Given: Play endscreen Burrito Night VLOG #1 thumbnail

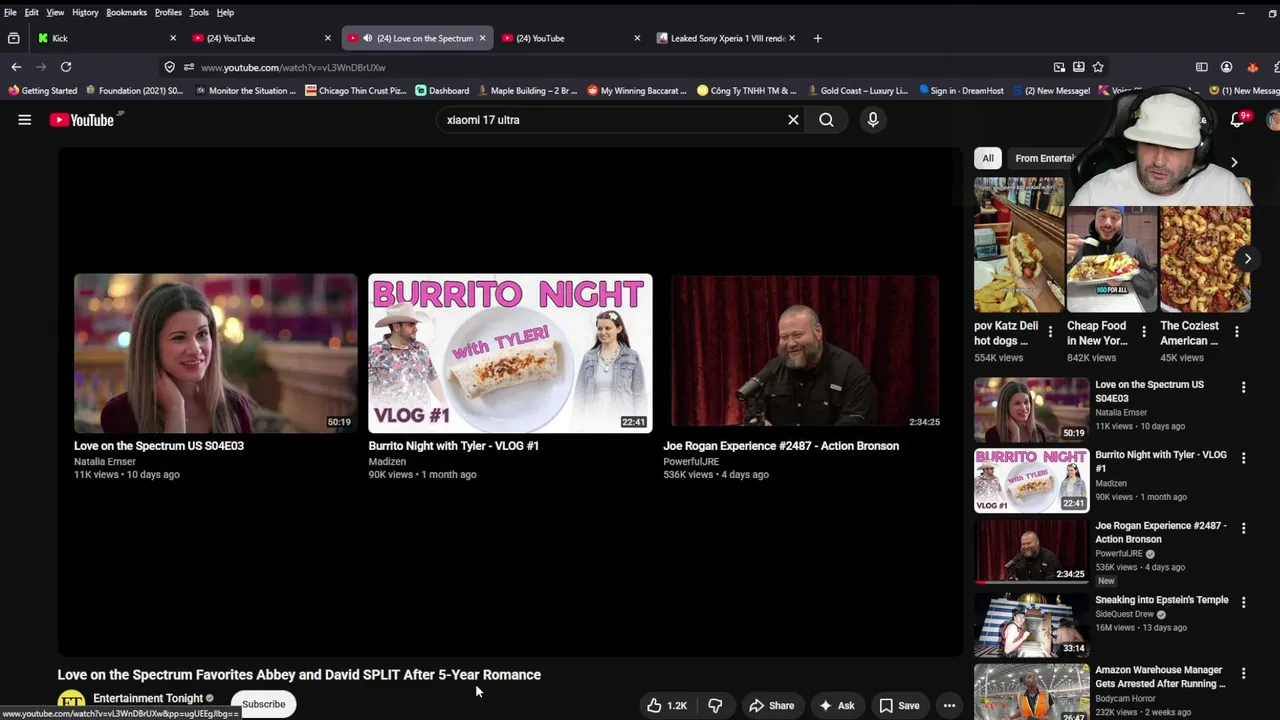Looking at the screenshot, I should tap(510, 353).
